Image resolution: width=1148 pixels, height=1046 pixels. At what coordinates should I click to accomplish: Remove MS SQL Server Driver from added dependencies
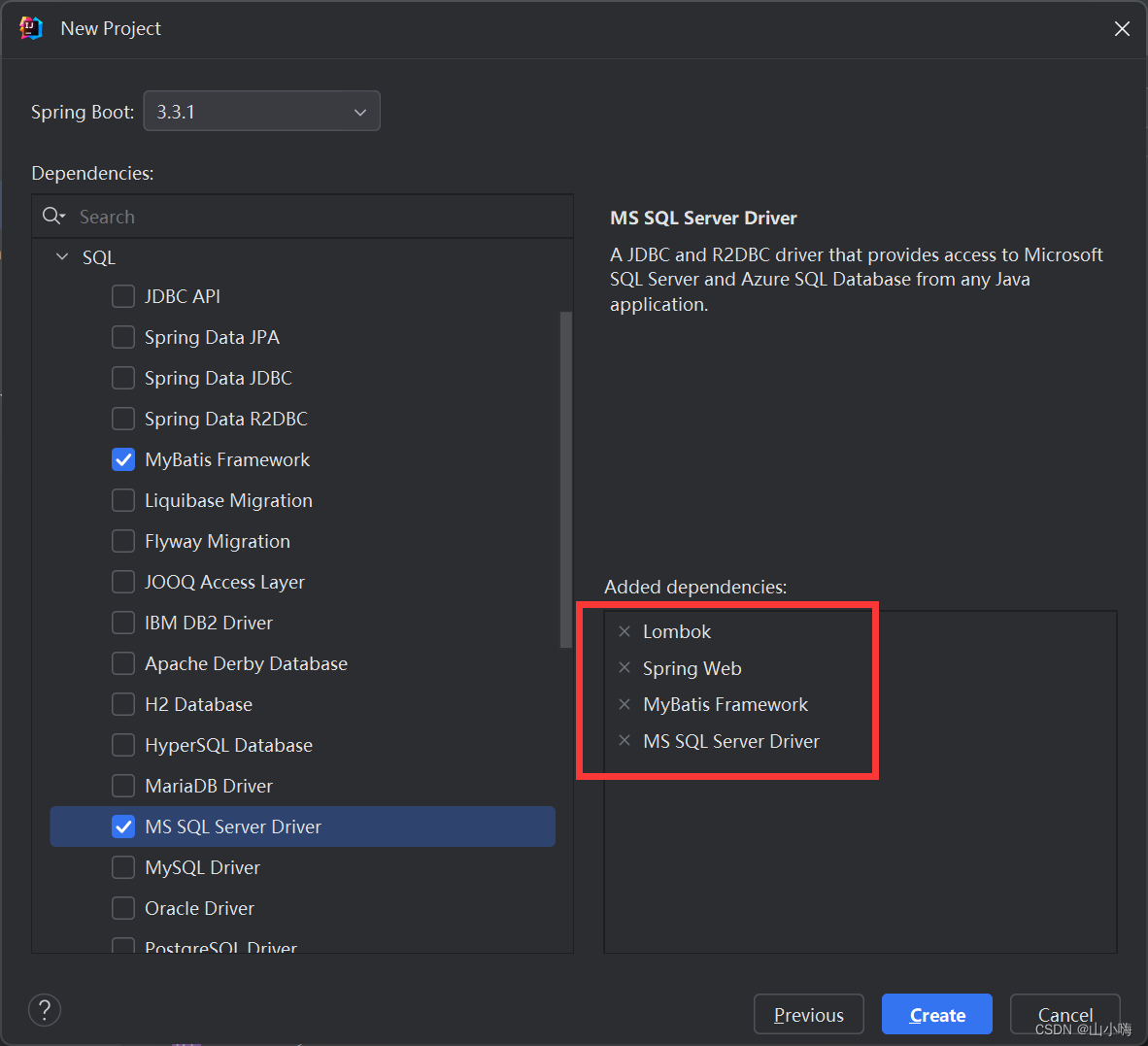[625, 741]
